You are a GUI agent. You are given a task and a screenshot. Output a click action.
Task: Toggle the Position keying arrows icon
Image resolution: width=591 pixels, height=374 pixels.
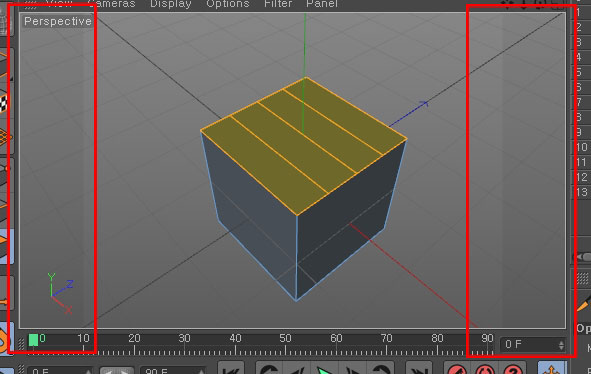(551, 368)
